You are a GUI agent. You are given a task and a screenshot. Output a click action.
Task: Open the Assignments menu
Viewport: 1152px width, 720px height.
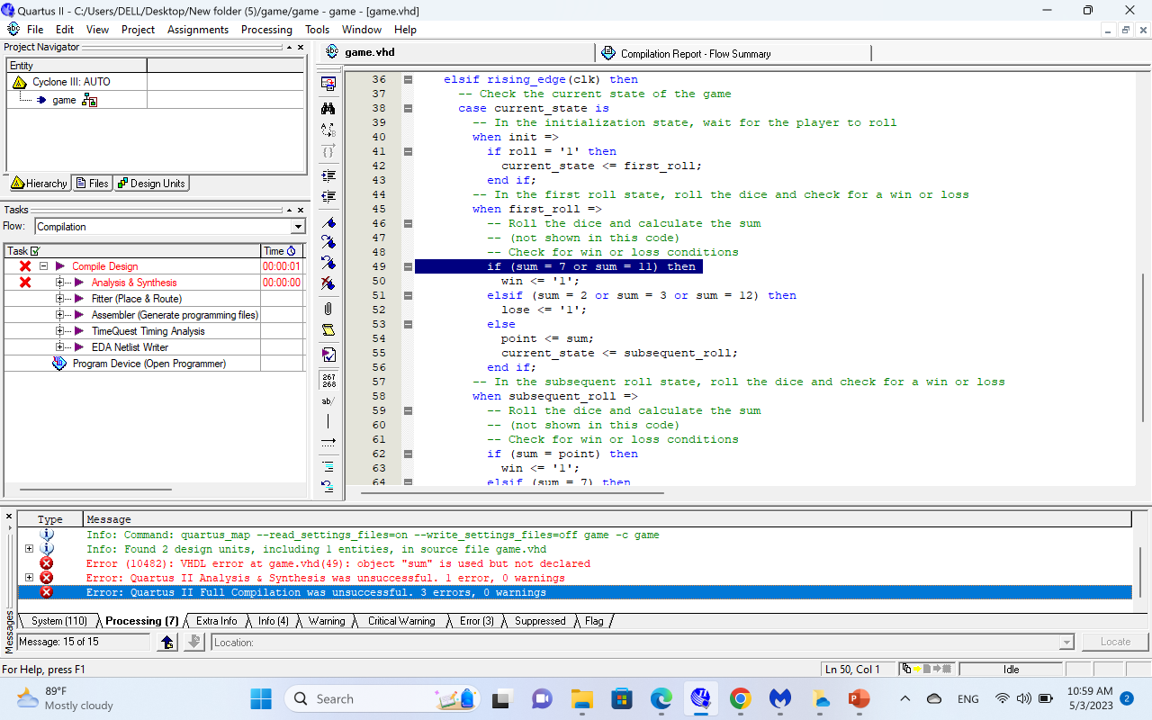197,30
